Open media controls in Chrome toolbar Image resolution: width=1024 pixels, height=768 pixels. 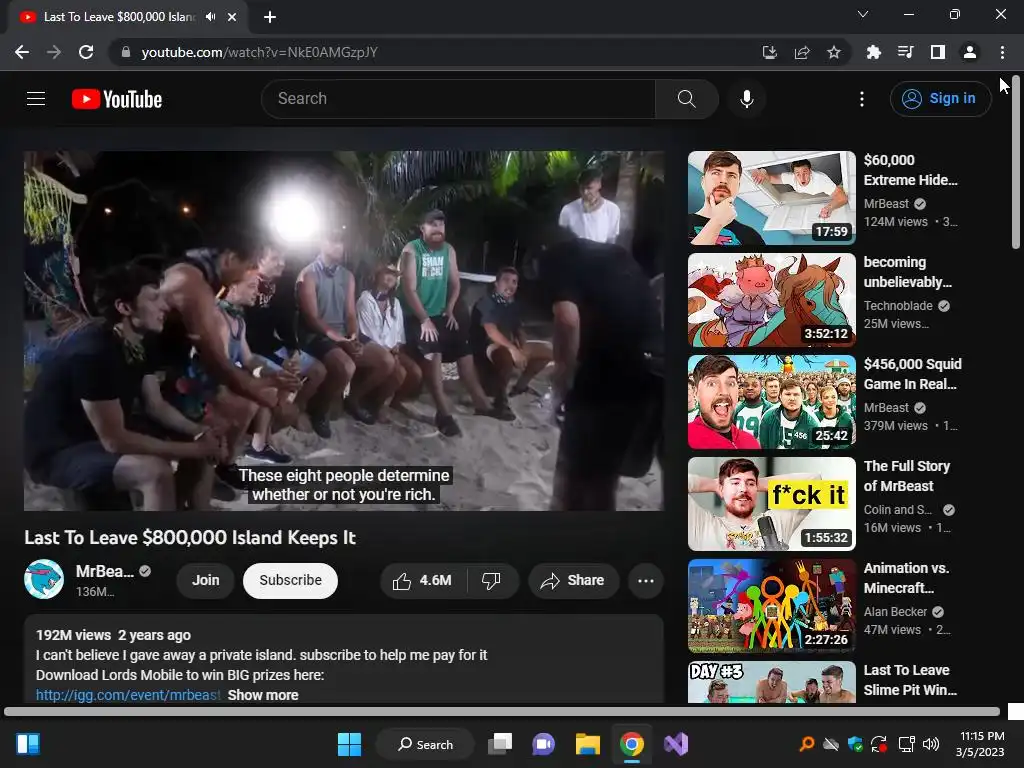[x=905, y=52]
